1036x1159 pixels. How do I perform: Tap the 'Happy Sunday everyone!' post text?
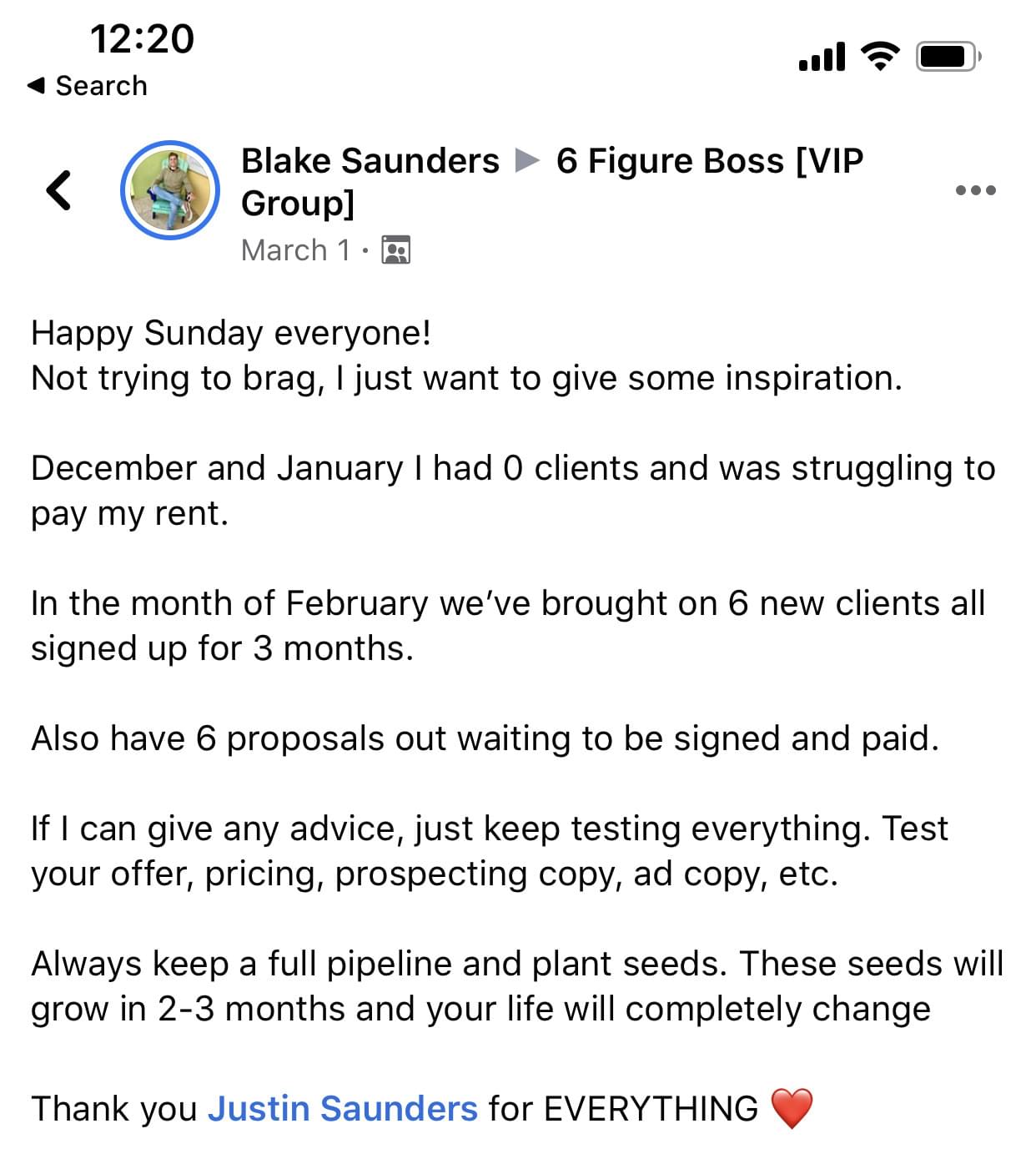pyautogui.click(x=231, y=333)
